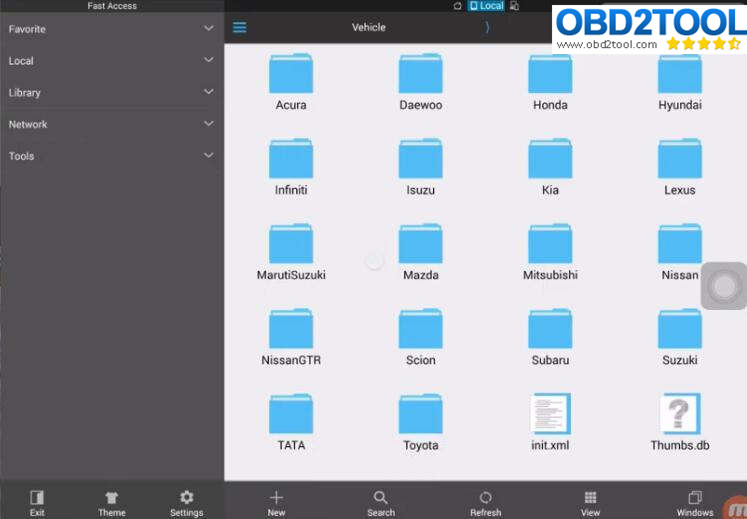Click the Exit icon in bottom bar
This screenshot has width=747, height=519.
37,503
